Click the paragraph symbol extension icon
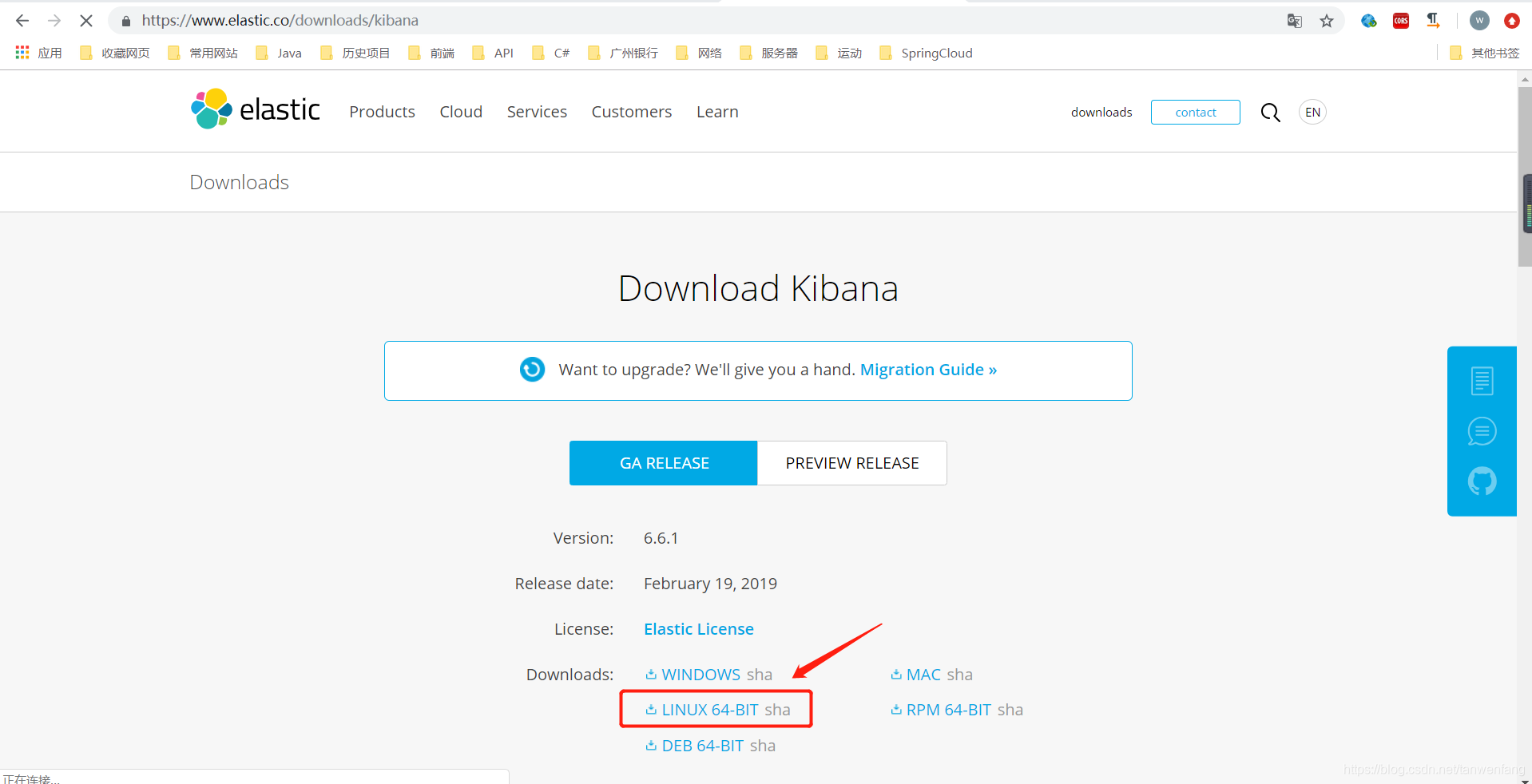This screenshot has height=784, width=1532. [x=1433, y=20]
